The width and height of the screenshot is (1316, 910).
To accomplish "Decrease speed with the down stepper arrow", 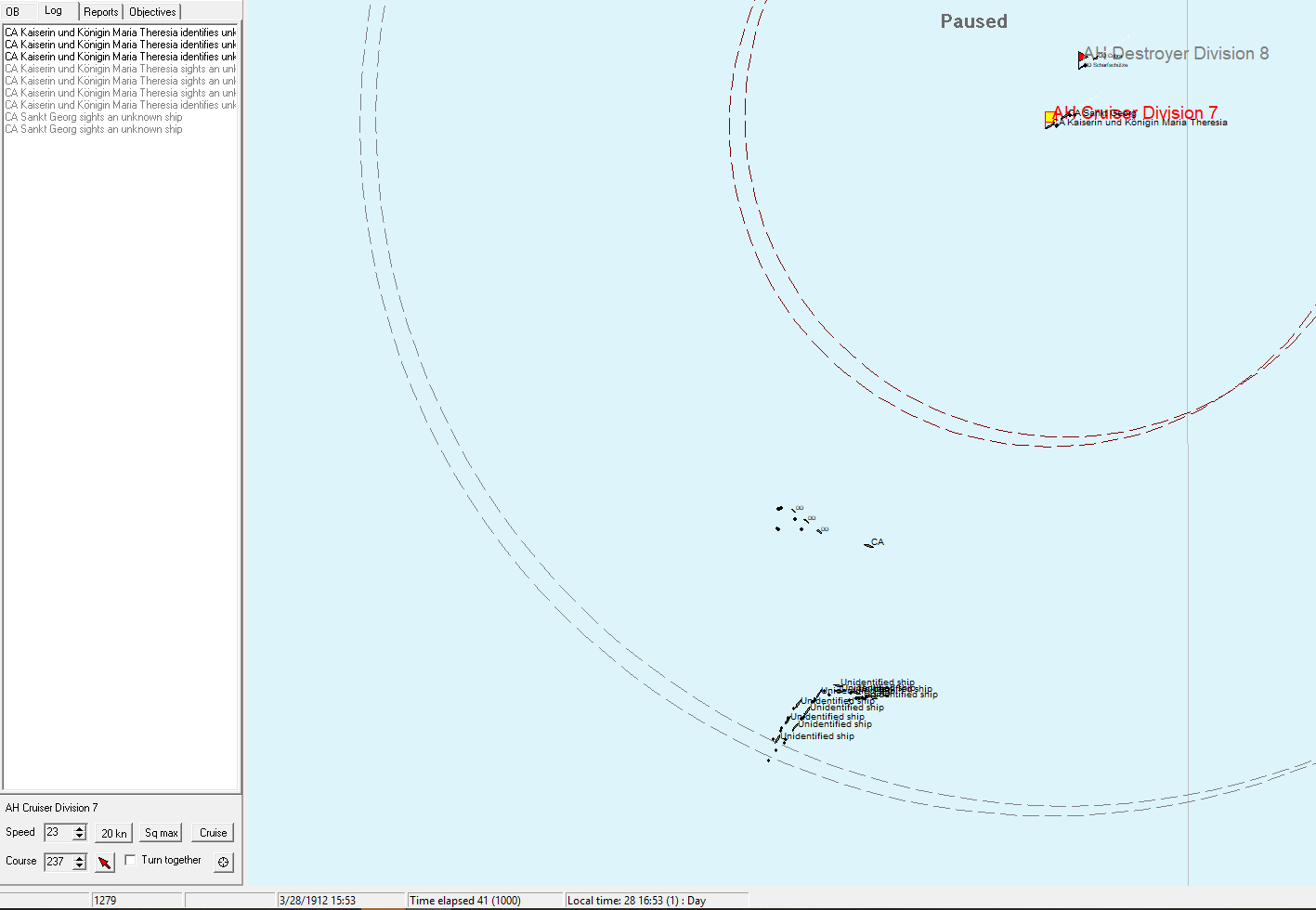I will click(80, 838).
